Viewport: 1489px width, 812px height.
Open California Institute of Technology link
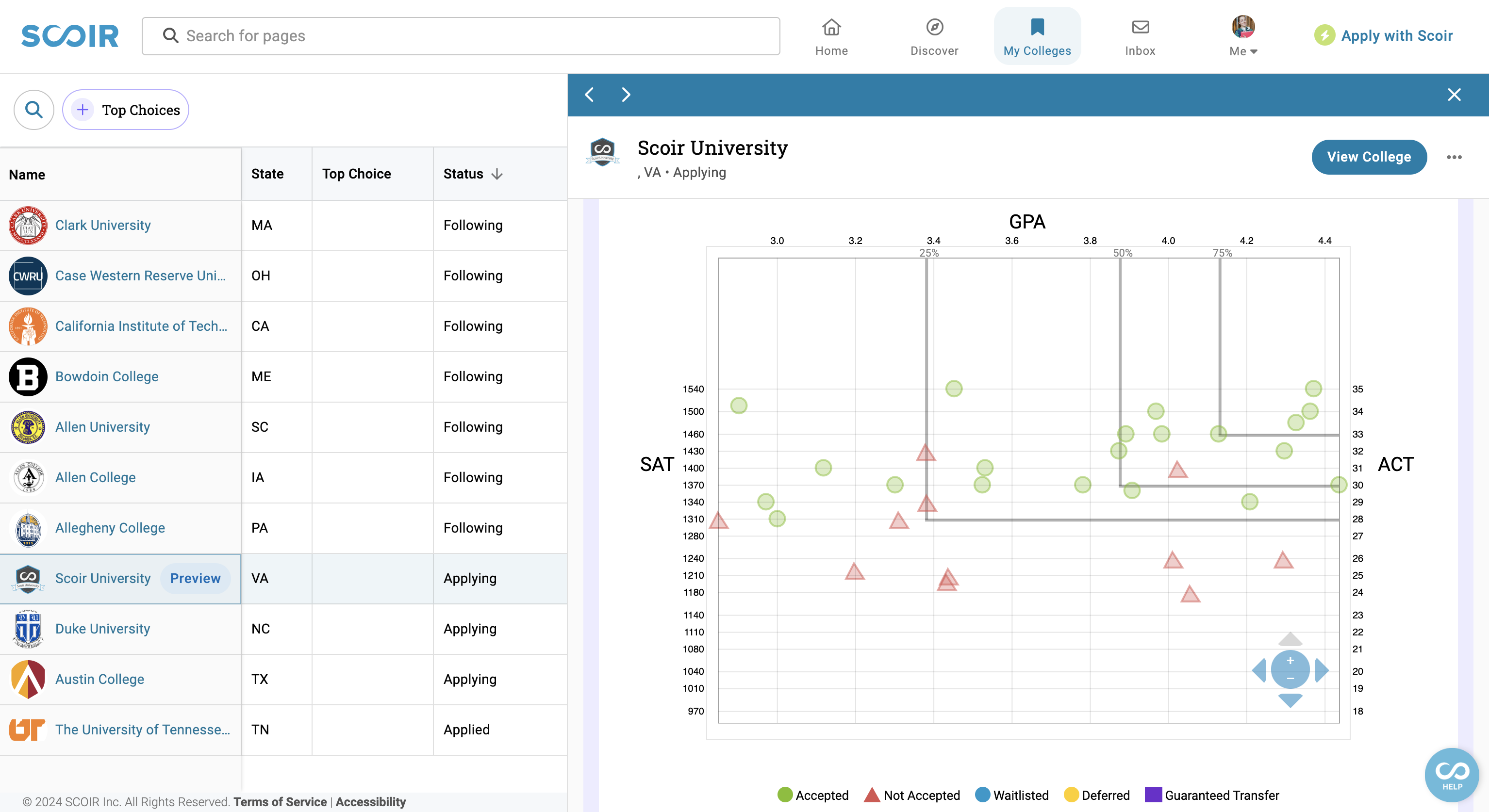coord(141,326)
